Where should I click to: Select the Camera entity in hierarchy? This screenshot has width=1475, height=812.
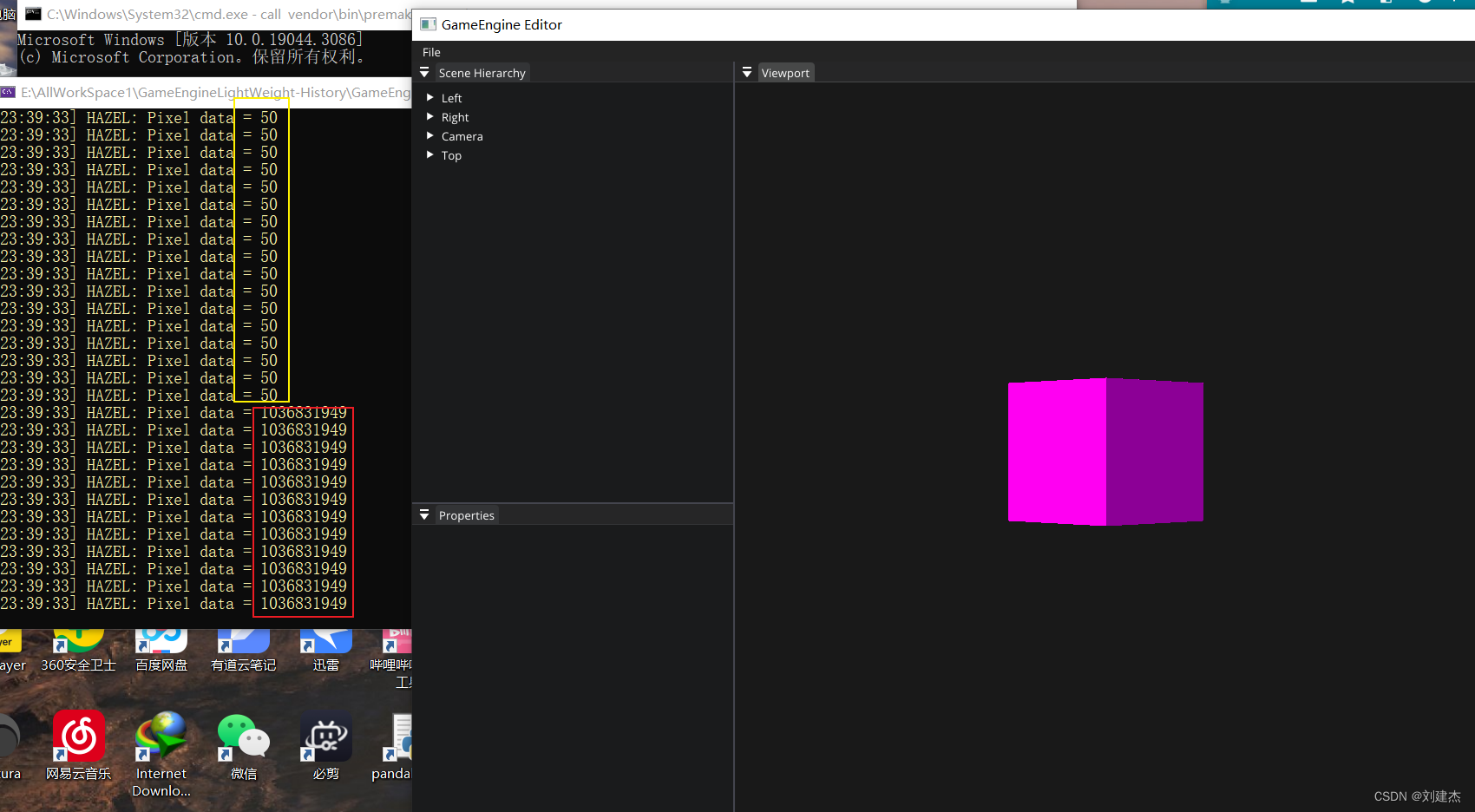(462, 136)
